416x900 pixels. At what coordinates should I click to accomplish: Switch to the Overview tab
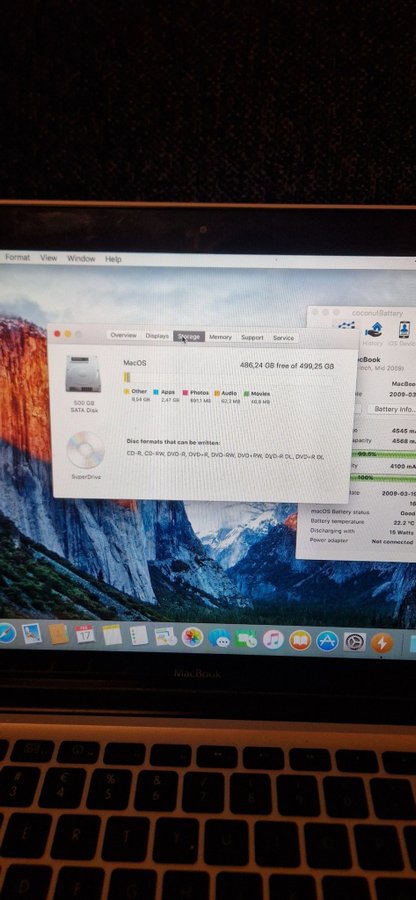point(123,335)
